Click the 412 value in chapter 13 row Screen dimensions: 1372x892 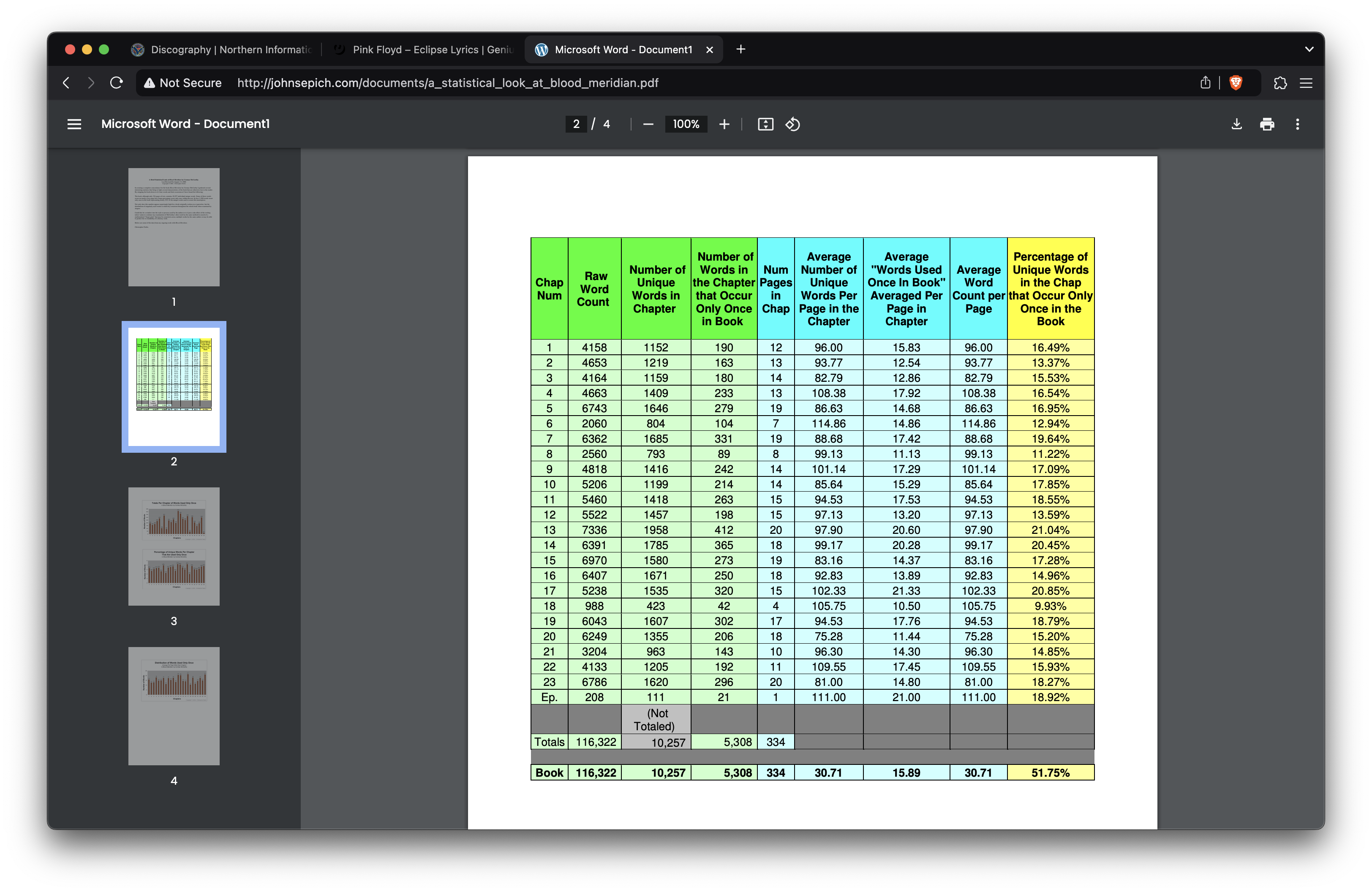pos(724,530)
